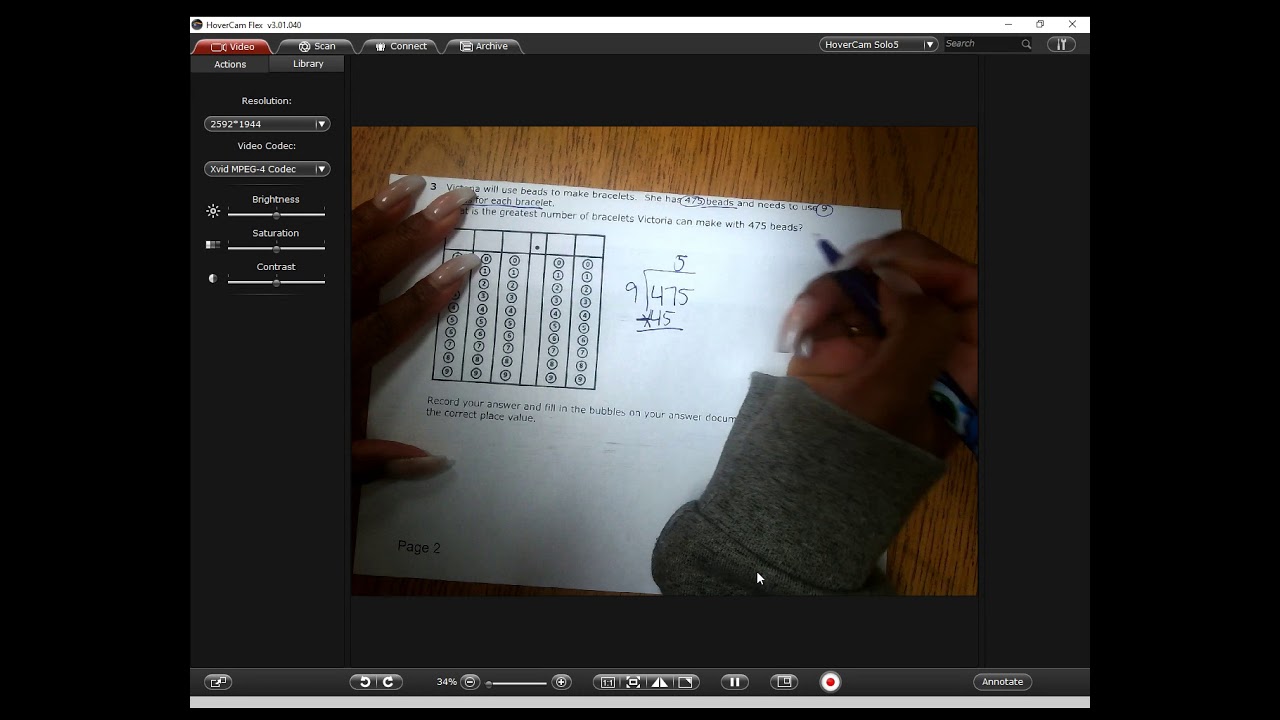Click the contrast circle icon
The width and height of the screenshot is (1280, 720).
[213, 279]
